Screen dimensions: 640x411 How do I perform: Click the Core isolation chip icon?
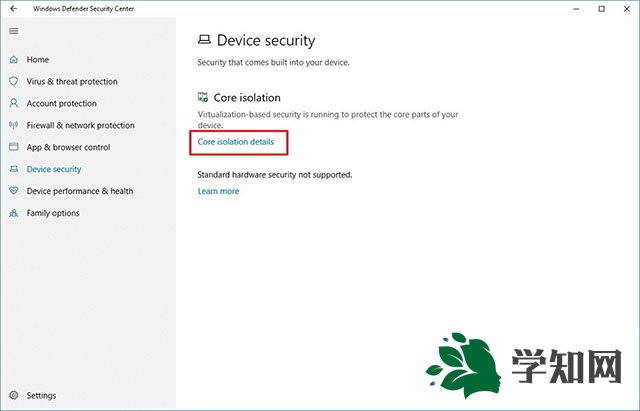click(x=204, y=98)
